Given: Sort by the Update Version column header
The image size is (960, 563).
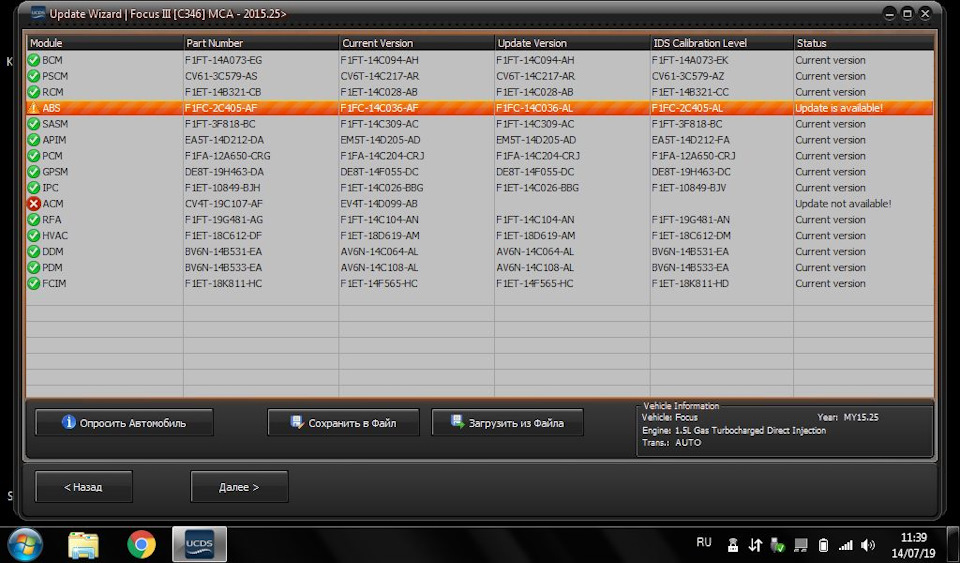Looking at the screenshot, I should click(x=572, y=43).
